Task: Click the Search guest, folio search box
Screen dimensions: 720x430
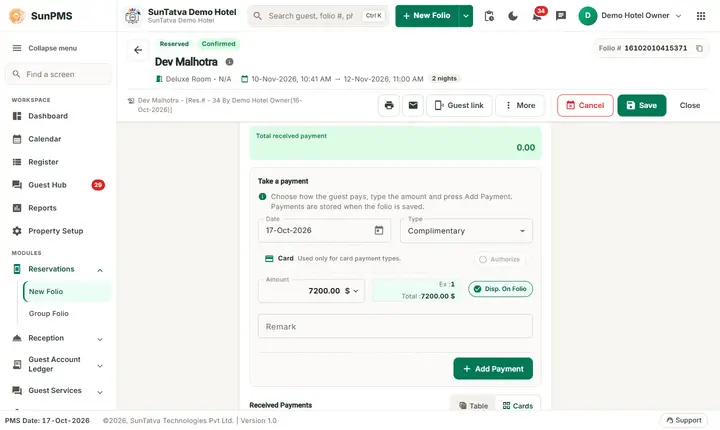Action: tap(318, 16)
